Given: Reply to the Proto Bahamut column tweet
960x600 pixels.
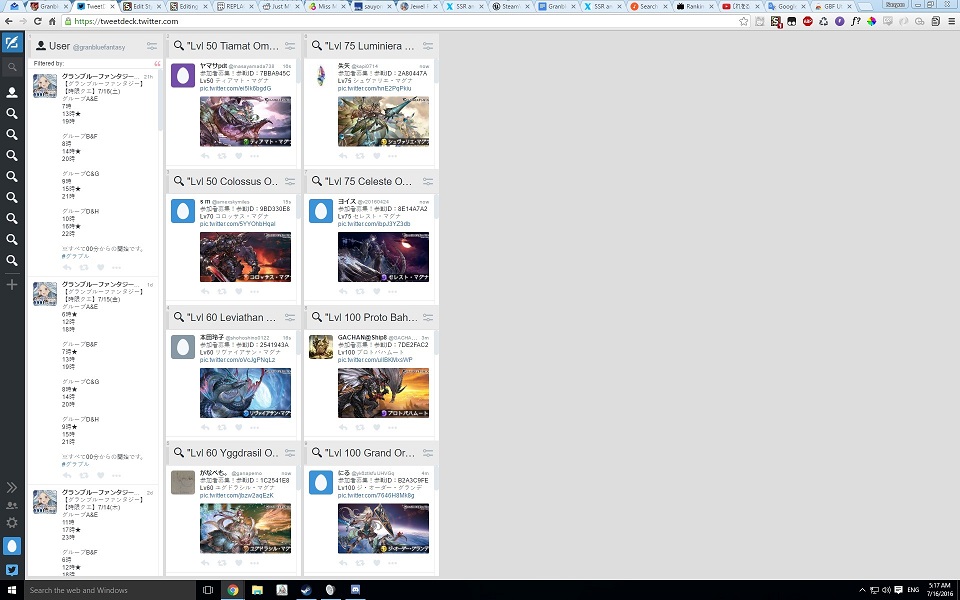Looking at the screenshot, I should point(343,427).
